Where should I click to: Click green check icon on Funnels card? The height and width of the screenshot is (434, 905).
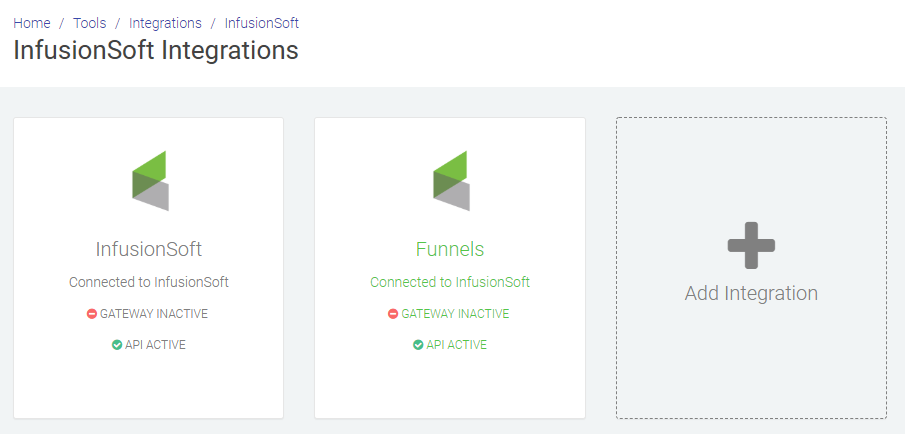click(x=418, y=345)
